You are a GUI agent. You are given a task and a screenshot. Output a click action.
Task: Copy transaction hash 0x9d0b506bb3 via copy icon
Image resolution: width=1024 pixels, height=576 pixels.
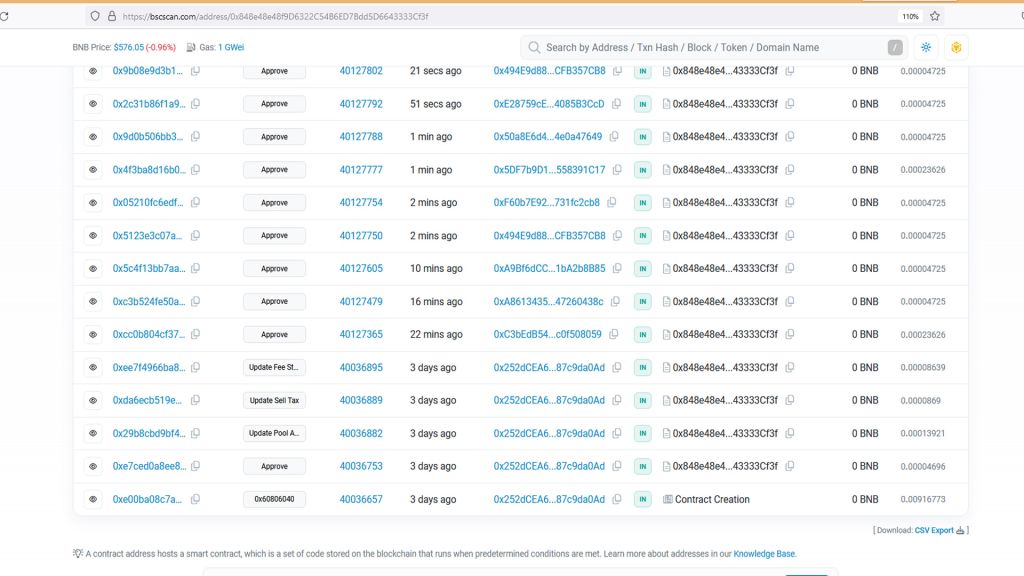click(x=196, y=137)
